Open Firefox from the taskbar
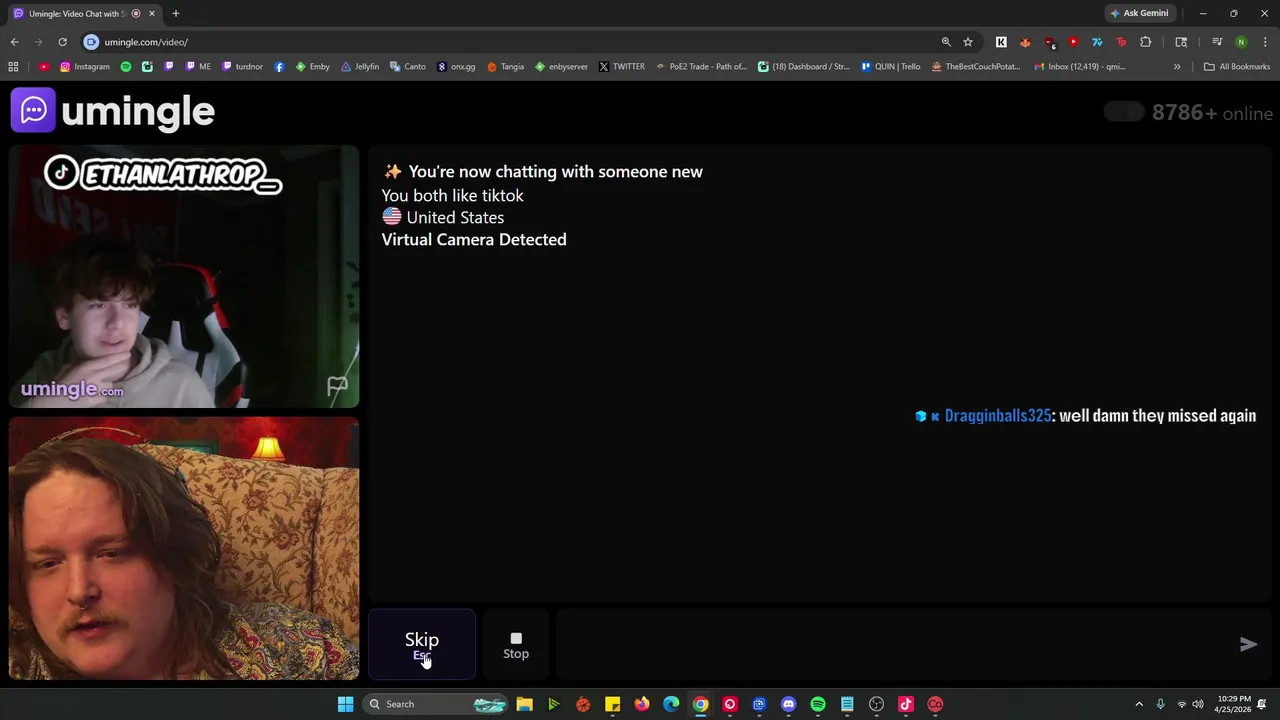This screenshot has height=720, width=1280. pyautogui.click(x=642, y=704)
